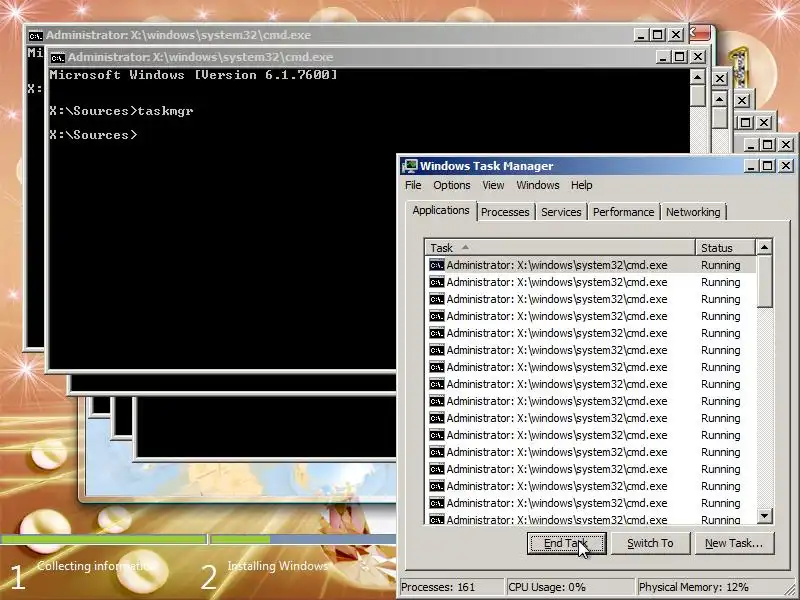
Task: Select the Applications tab
Action: point(441,210)
